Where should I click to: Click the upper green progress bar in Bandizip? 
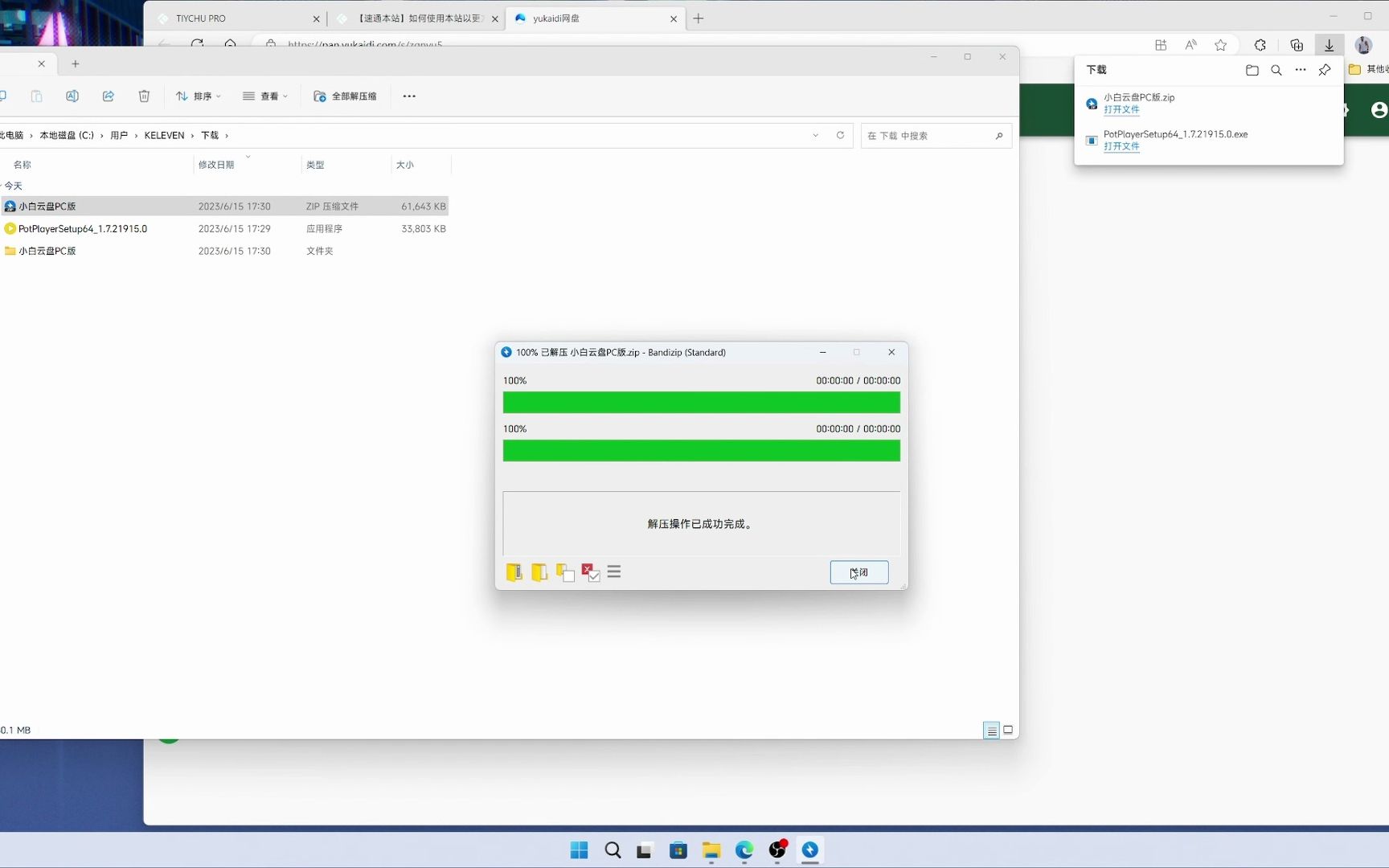point(701,403)
